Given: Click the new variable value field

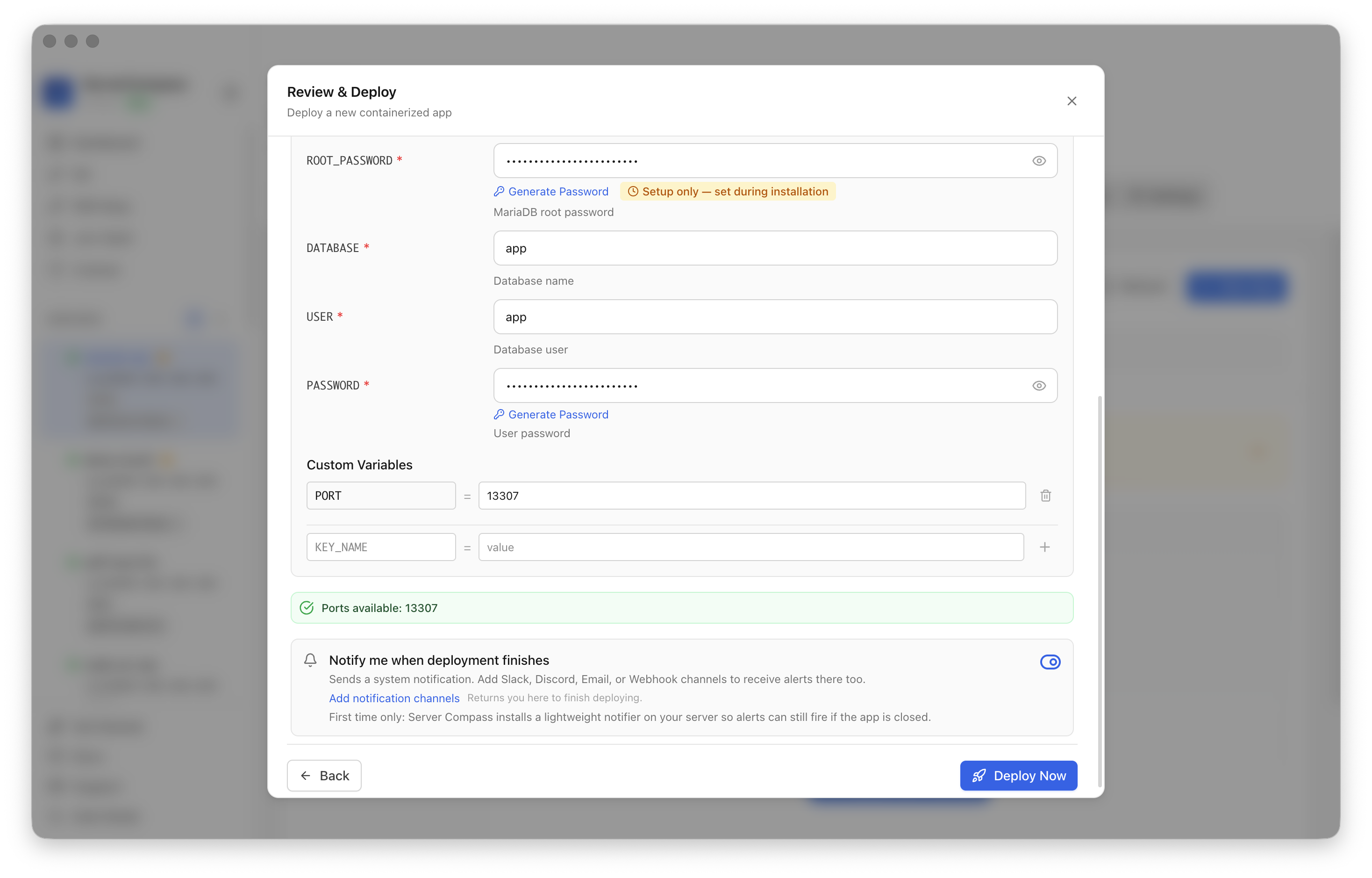Looking at the screenshot, I should [751, 547].
